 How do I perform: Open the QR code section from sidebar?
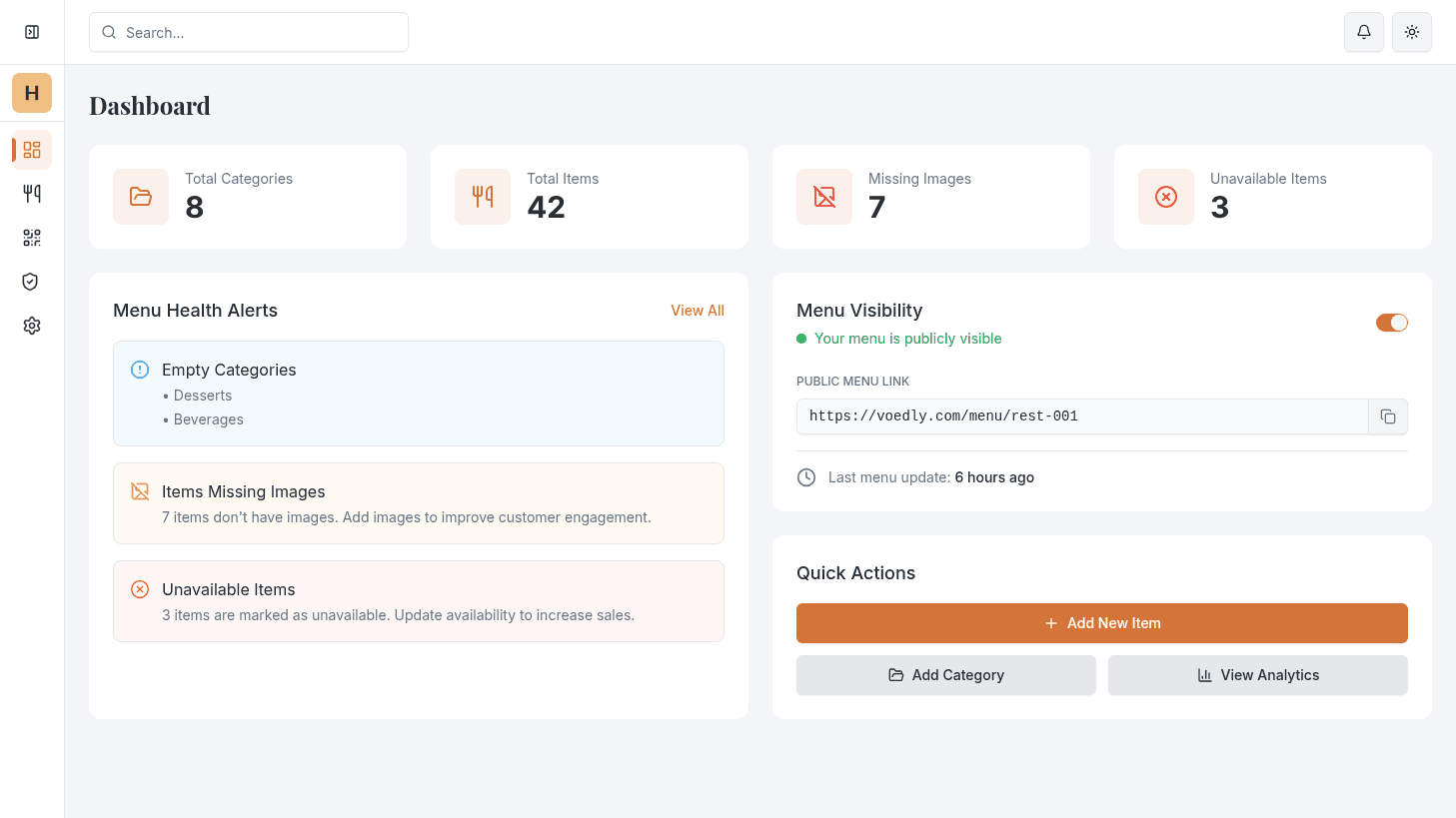coord(31,237)
